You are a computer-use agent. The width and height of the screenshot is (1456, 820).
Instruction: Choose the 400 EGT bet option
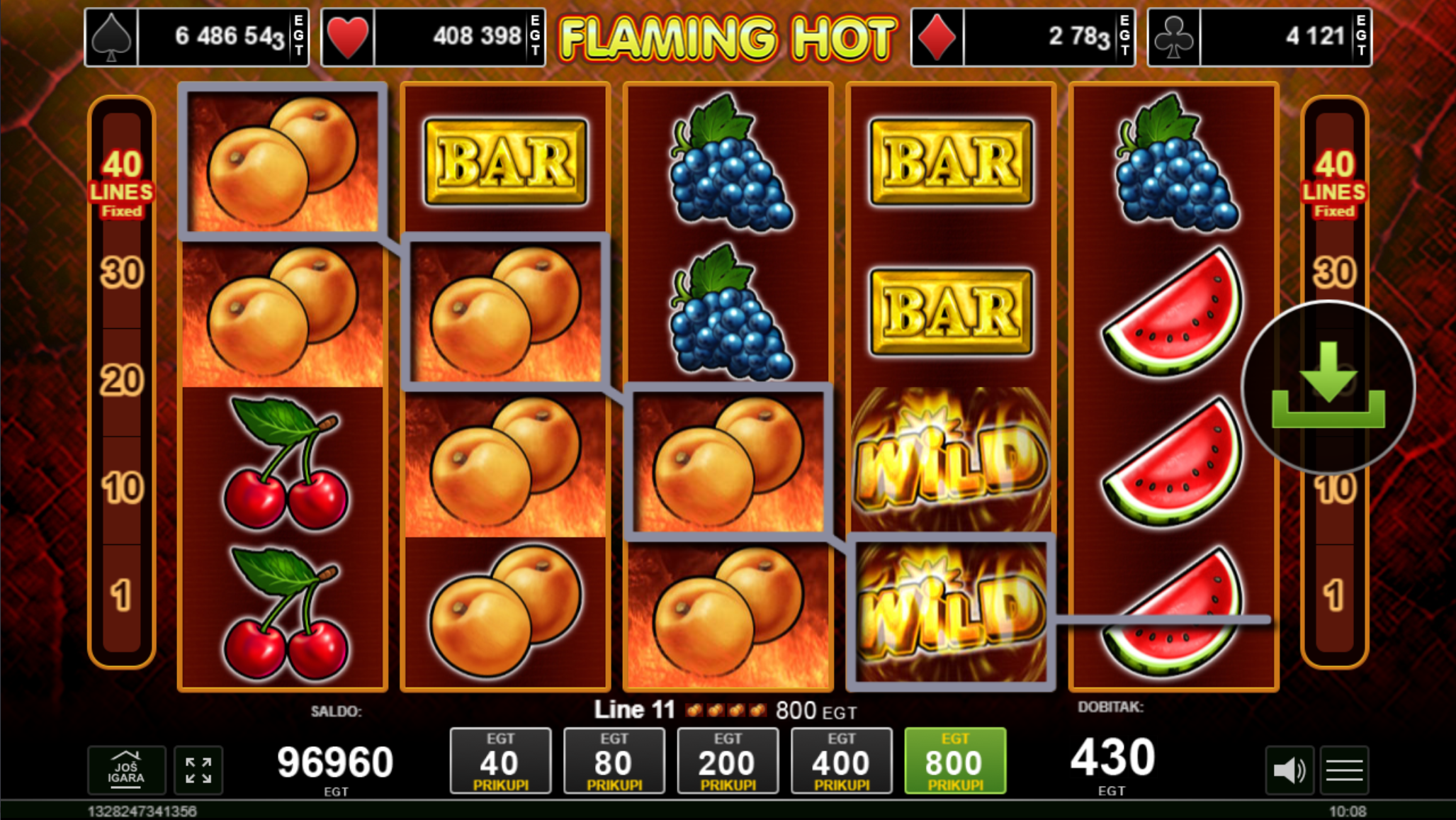pos(841,761)
